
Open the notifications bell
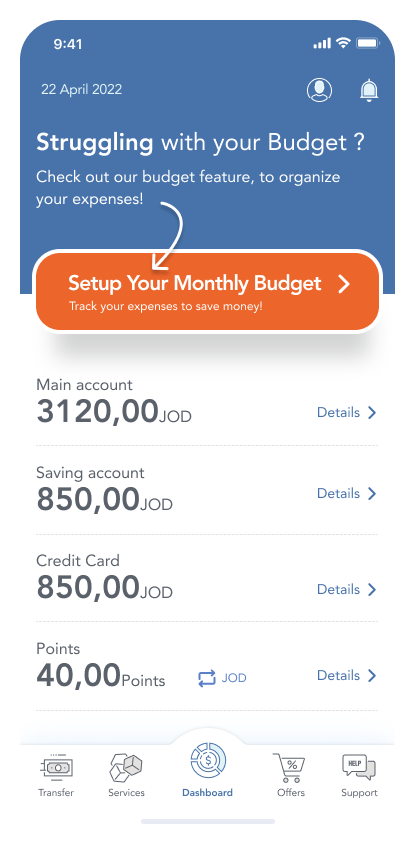point(369,90)
